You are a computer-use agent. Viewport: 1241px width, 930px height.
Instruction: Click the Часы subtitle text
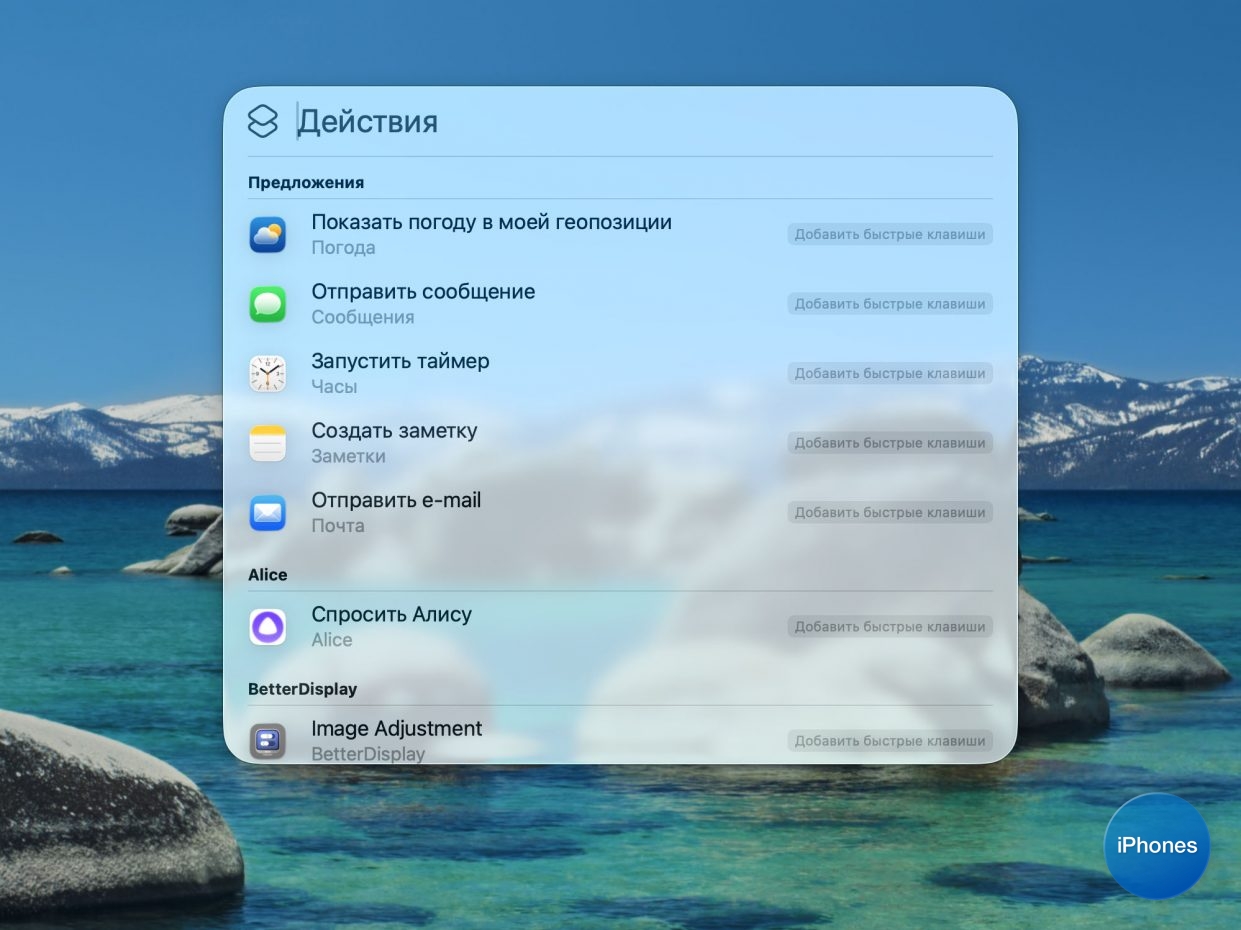334,387
